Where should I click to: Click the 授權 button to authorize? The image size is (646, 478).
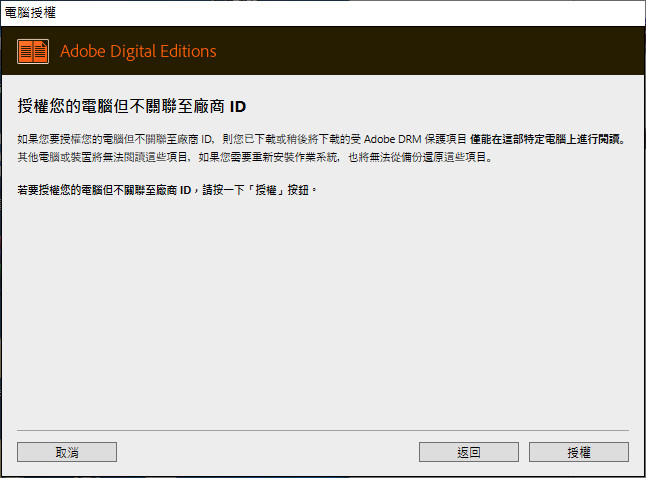pos(578,452)
